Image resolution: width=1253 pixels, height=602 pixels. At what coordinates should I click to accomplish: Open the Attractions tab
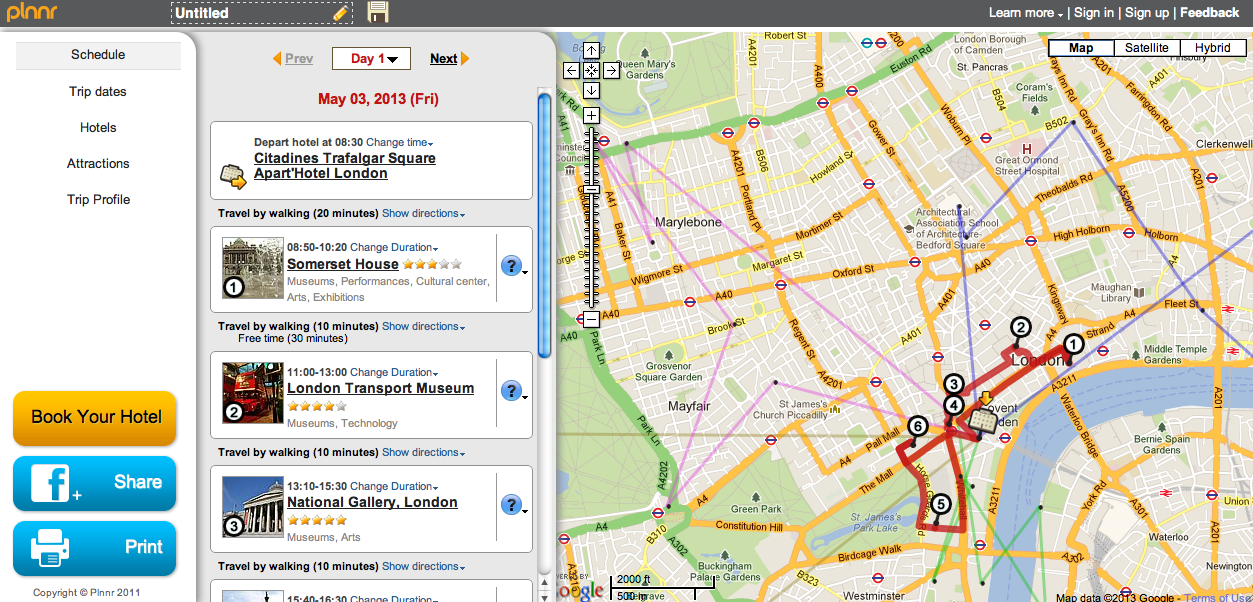tap(98, 163)
